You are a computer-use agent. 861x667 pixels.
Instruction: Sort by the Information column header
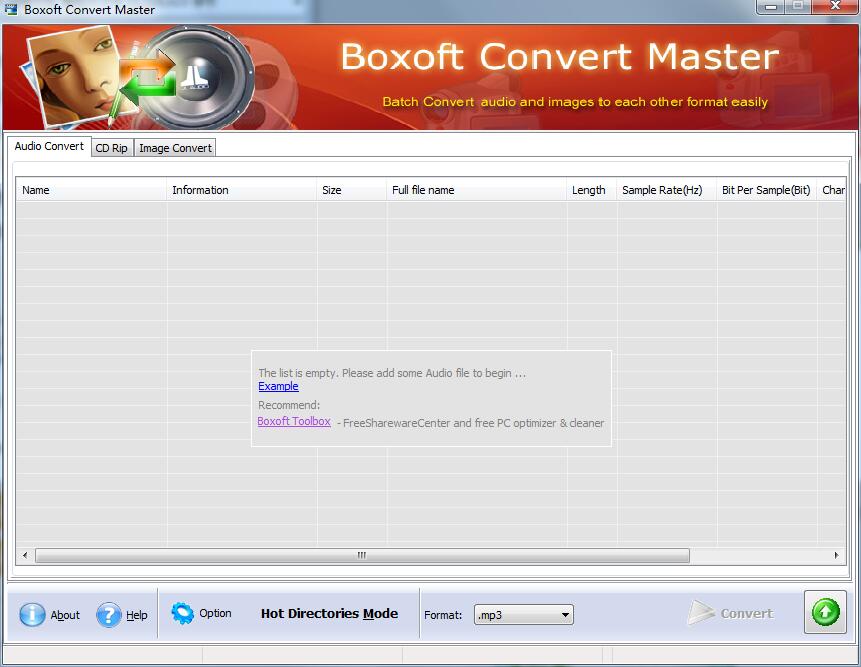[x=242, y=190]
